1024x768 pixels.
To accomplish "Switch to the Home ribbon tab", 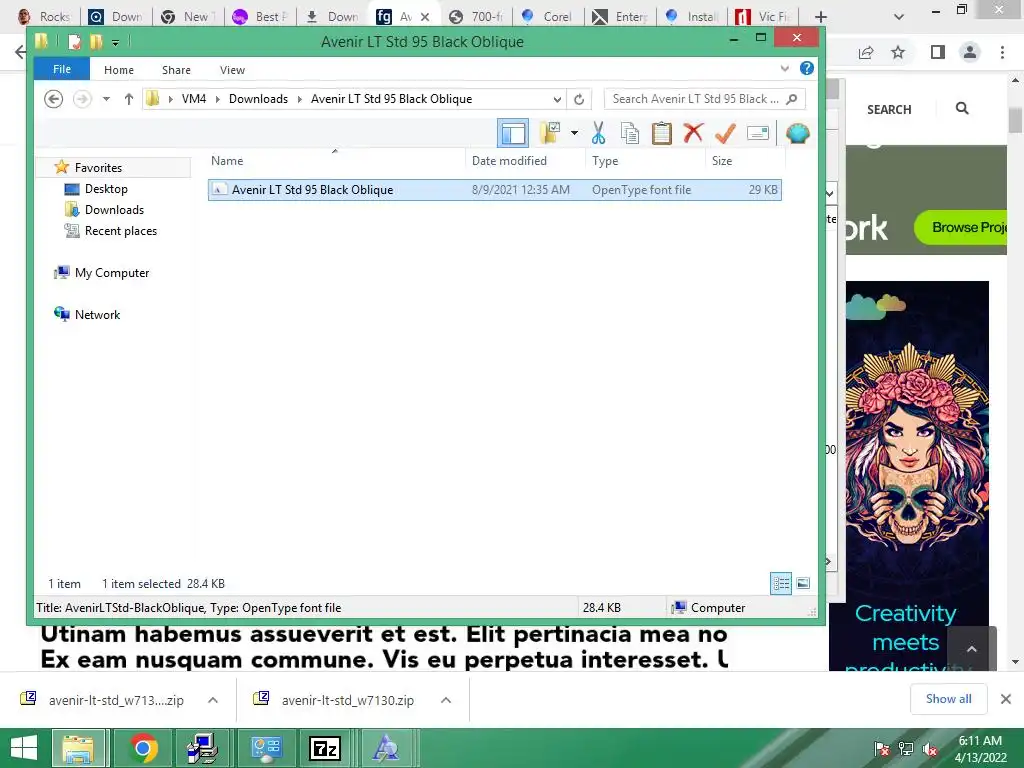I will (x=119, y=70).
